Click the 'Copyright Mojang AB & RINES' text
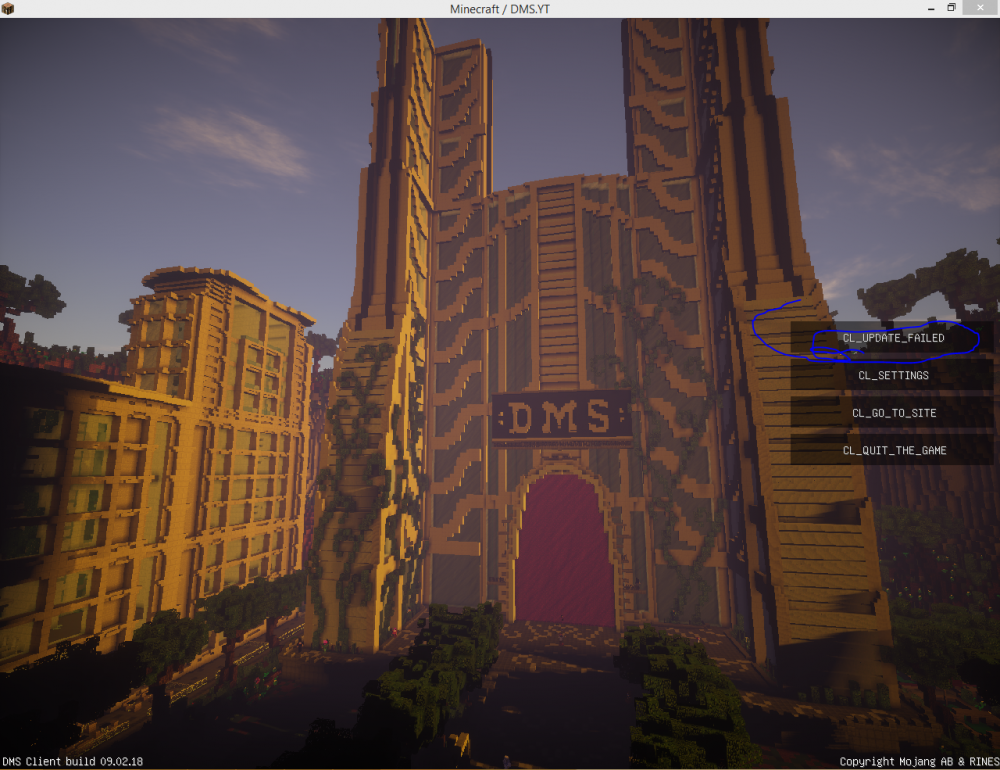 (918, 761)
